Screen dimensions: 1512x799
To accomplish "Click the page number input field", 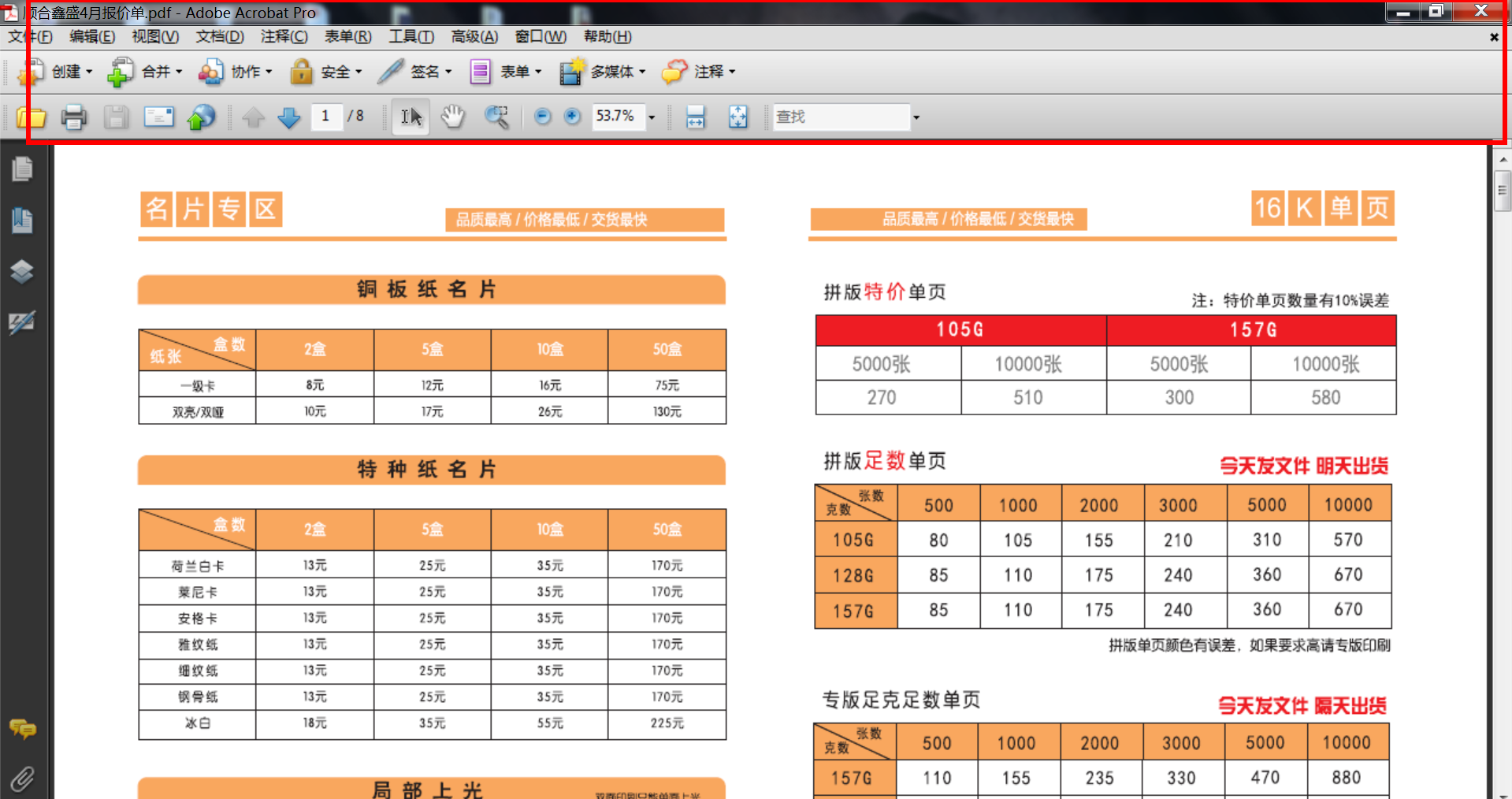I will [326, 117].
